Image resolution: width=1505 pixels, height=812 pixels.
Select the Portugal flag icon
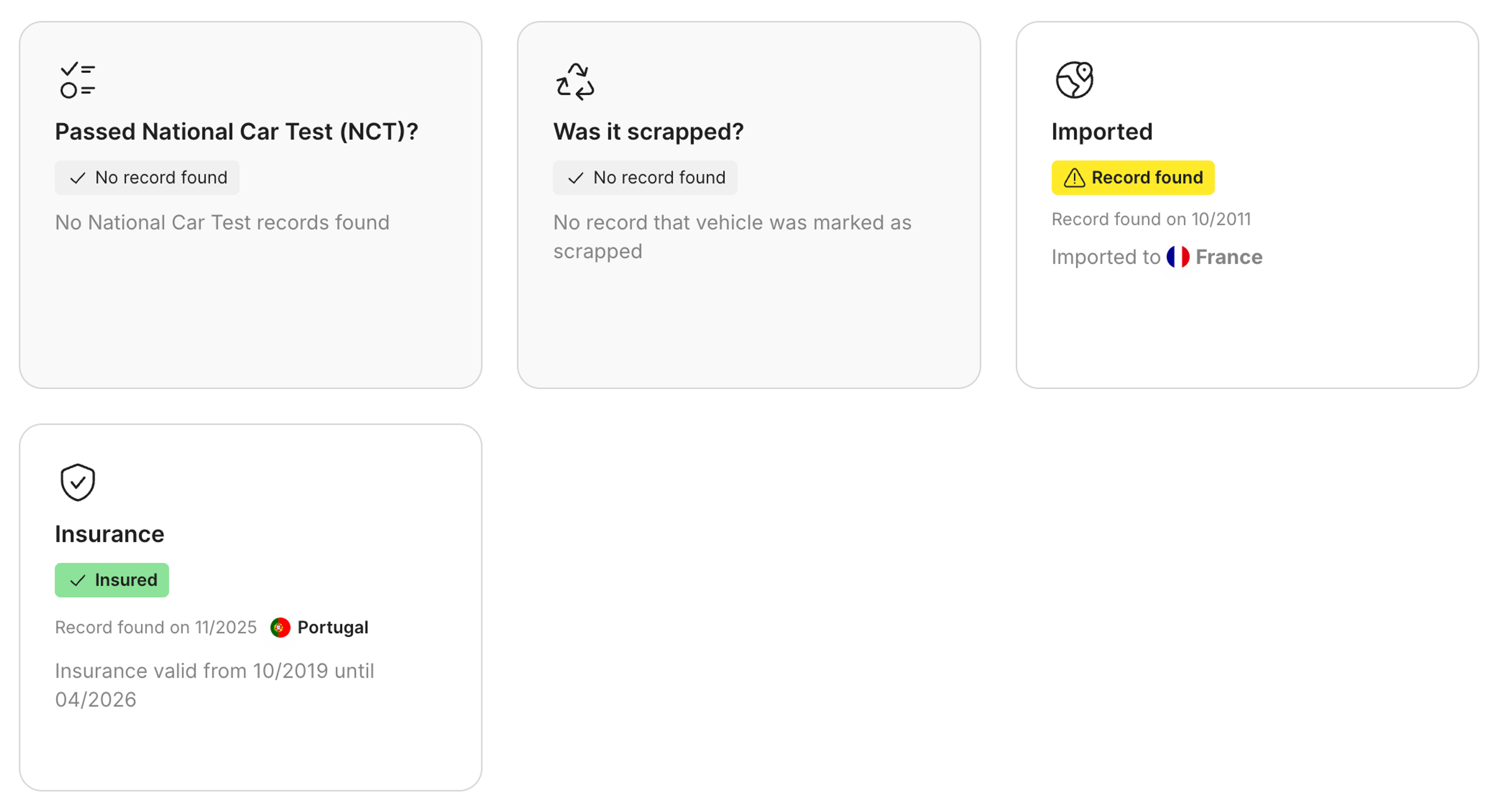(281, 627)
